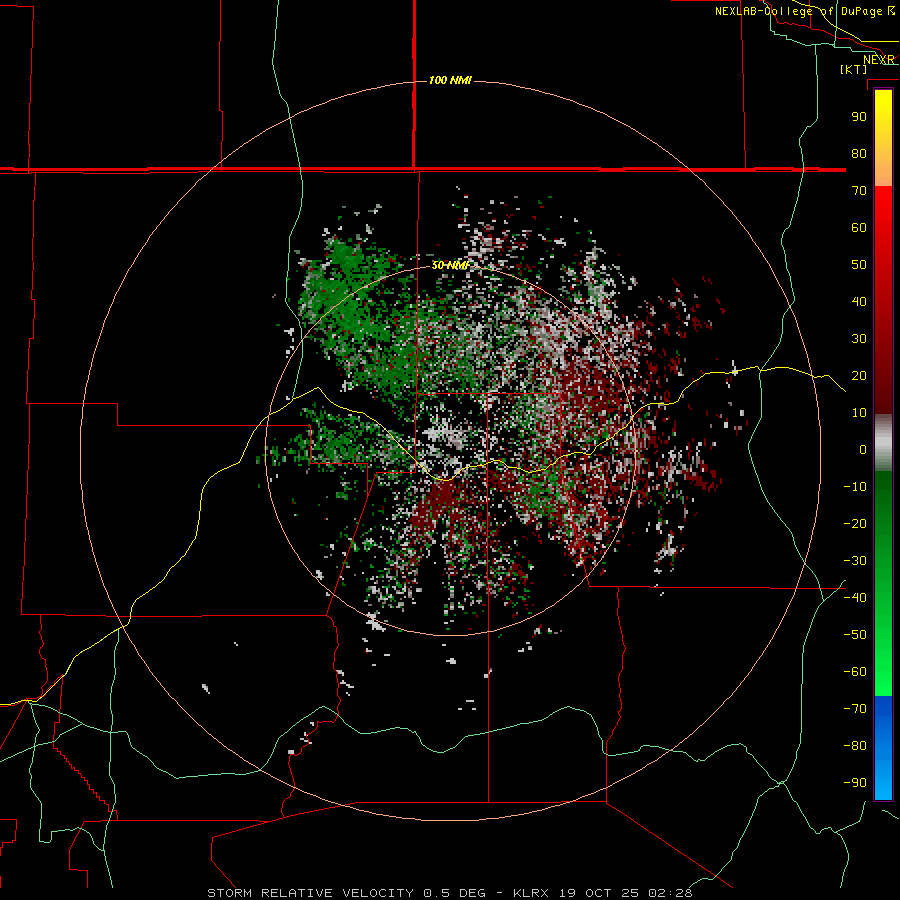
Task: Click the positive "40" scale label
Action: point(859,301)
